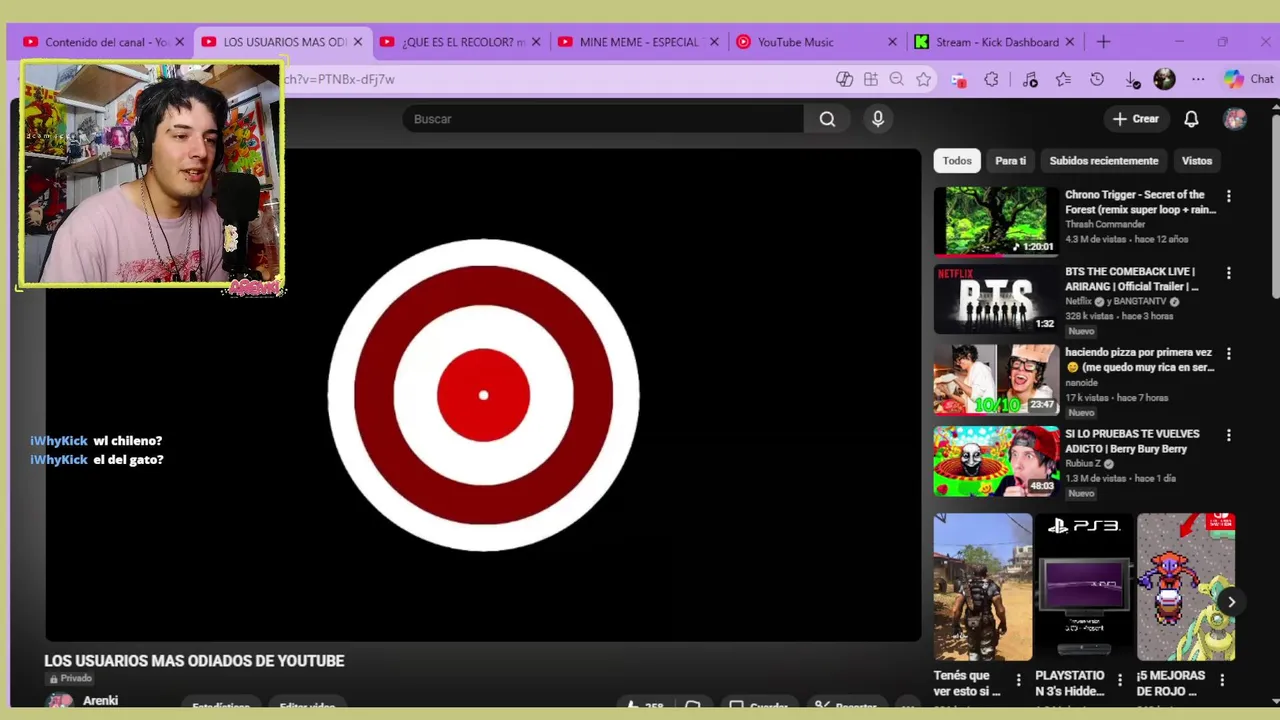The width and height of the screenshot is (1280, 720).
Task: Click the app-grid icon in address bar
Action: point(871,79)
